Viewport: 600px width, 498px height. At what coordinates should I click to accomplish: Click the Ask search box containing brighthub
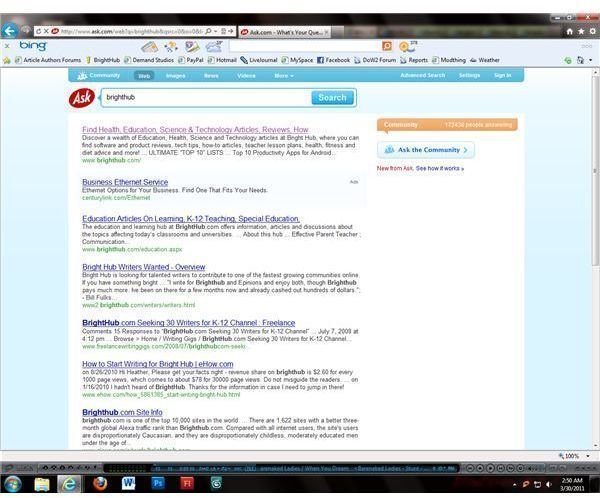[x=207, y=98]
